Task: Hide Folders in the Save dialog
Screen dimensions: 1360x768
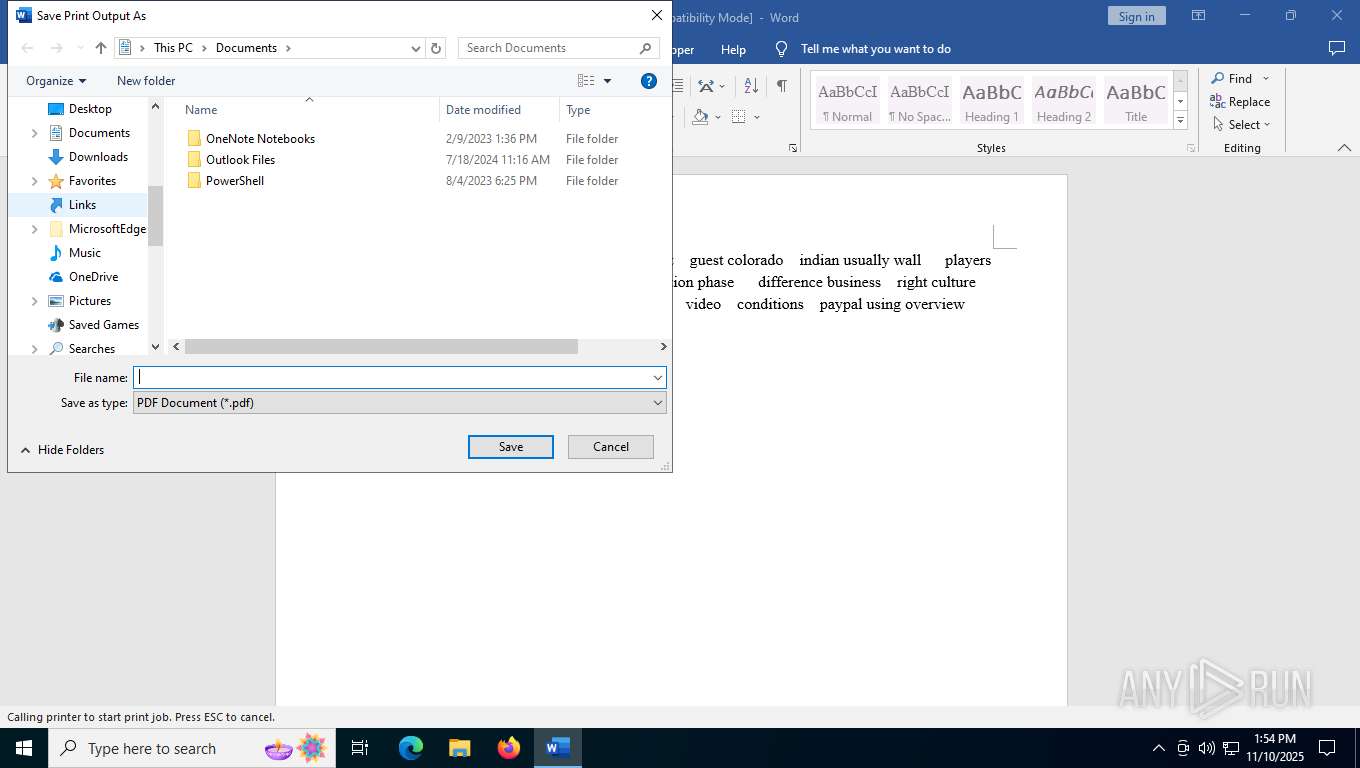Action: click(62, 450)
